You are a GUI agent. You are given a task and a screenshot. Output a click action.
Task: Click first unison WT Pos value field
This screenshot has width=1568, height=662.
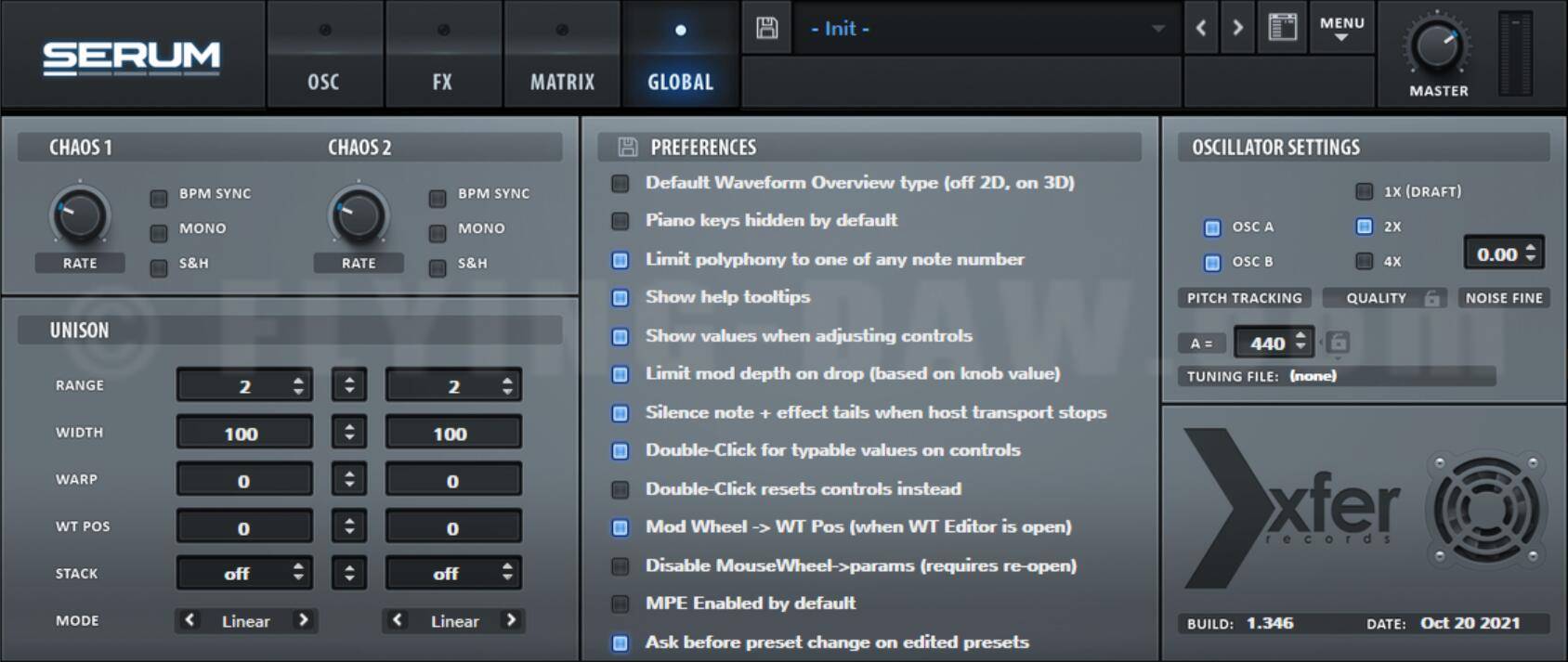coord(244,527)
